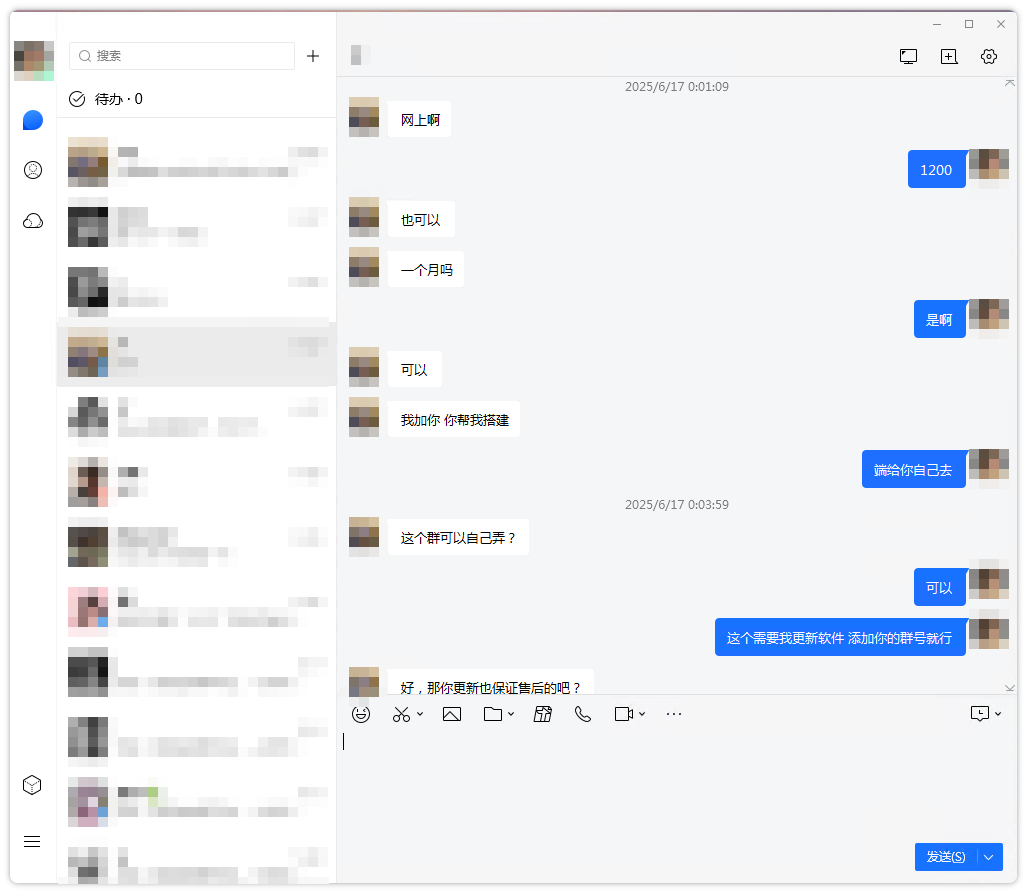Screen dimensions: 1027x893
Task: Expand the video call dropdown arrow
Action: click(x=641, y=716)
